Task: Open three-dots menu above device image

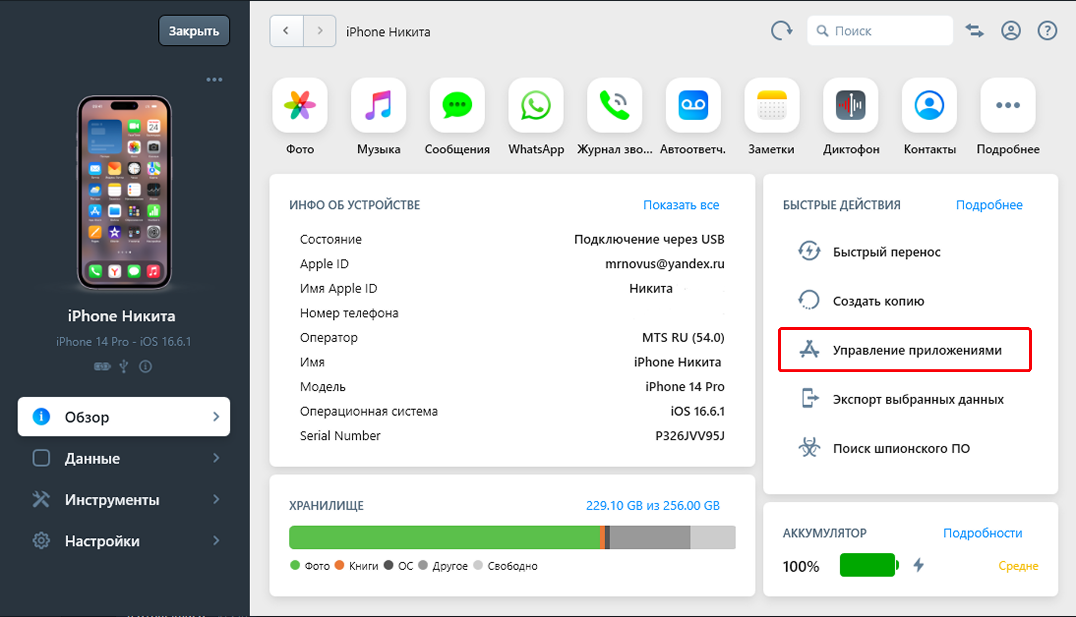Action: 214,79
